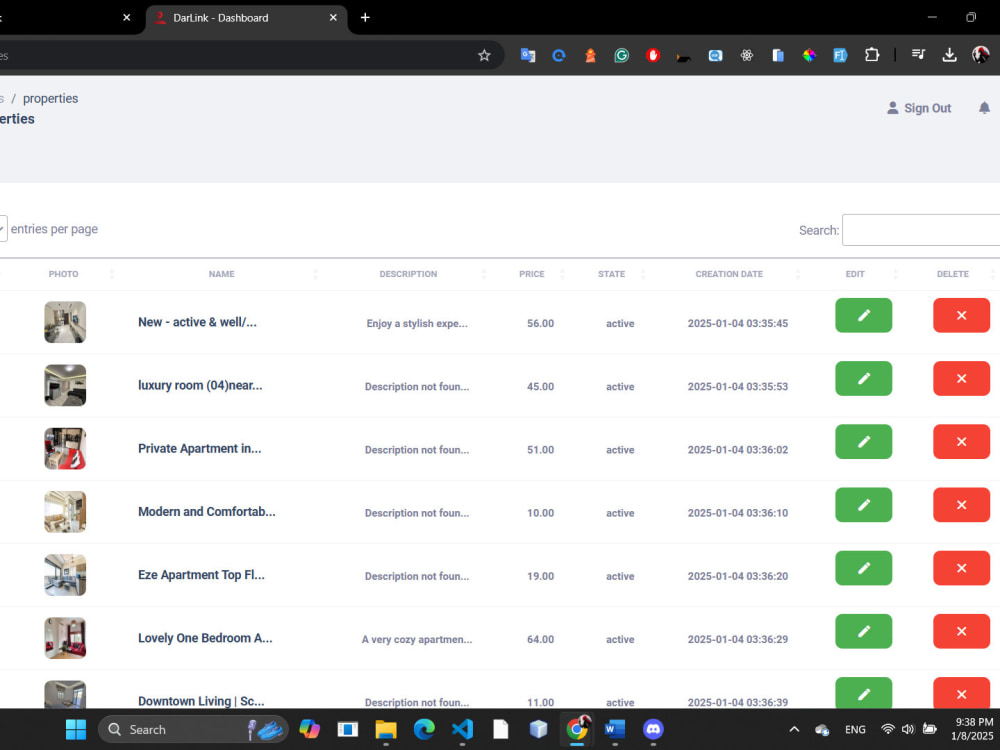Open photo of 'Lovely One Bedroom A...'

(x=65, y=638)
